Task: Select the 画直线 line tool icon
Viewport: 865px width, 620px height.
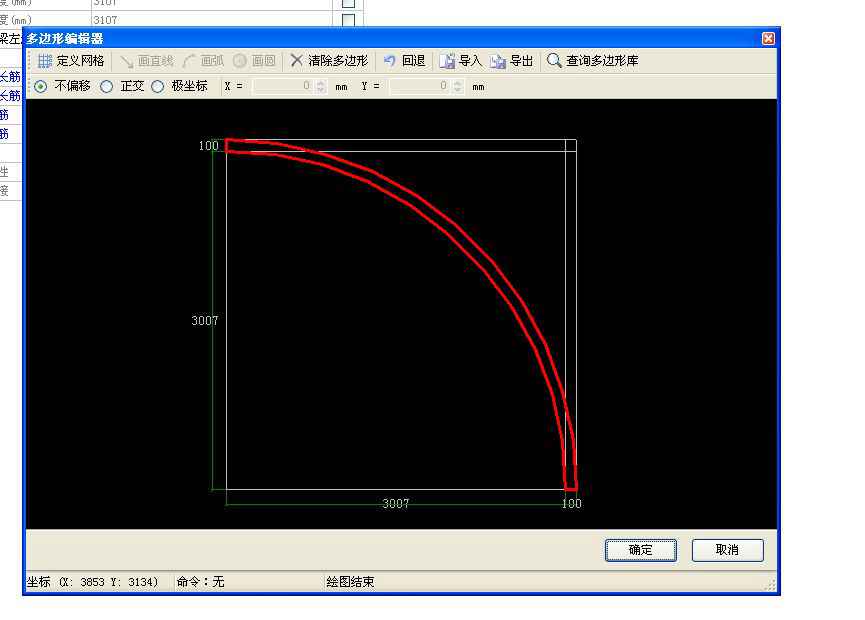Action: pos(126,61)
